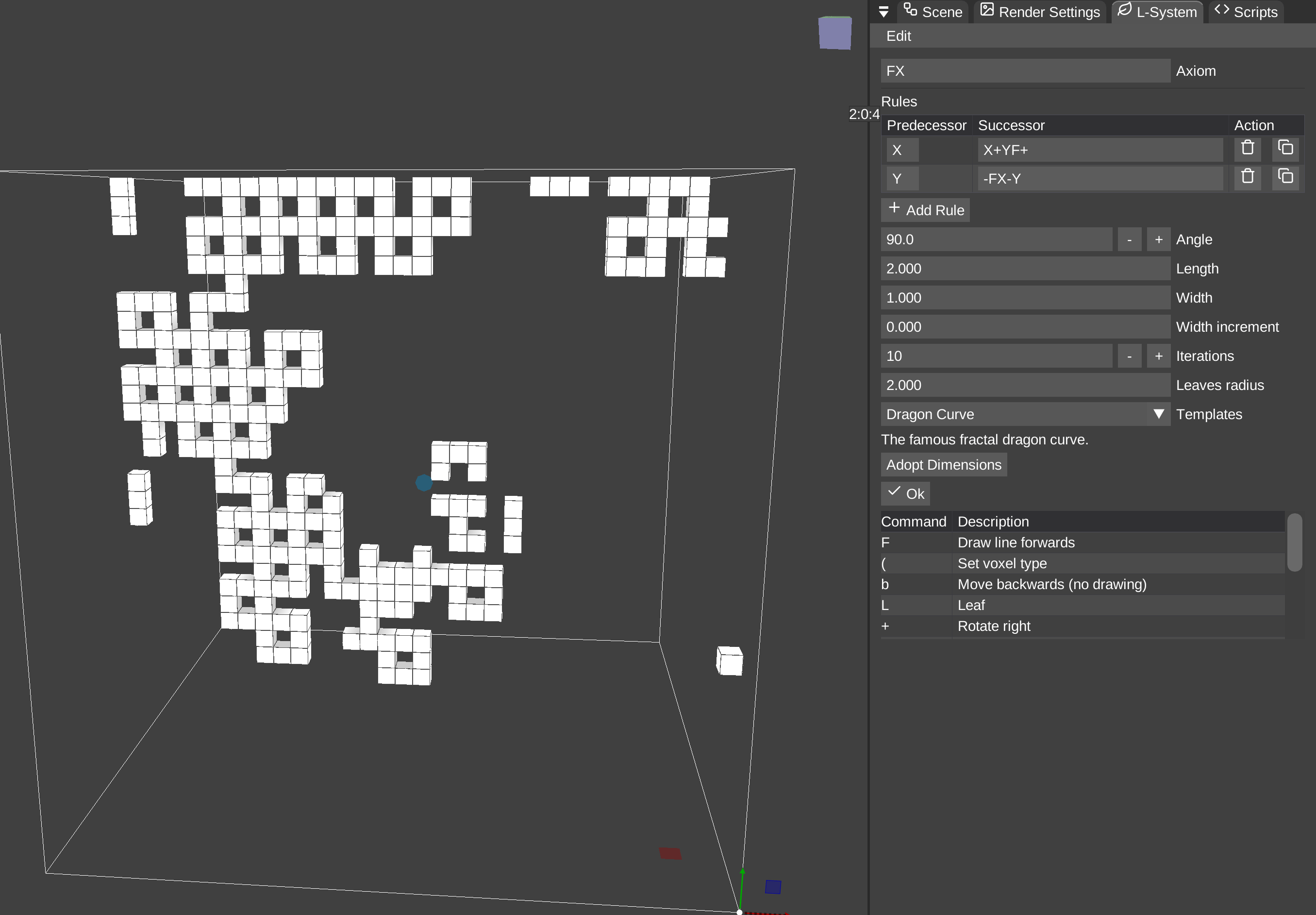Click the blue axis handle square
The width and height of the screenshot is (1316, 915).
(x=773, y=887)
